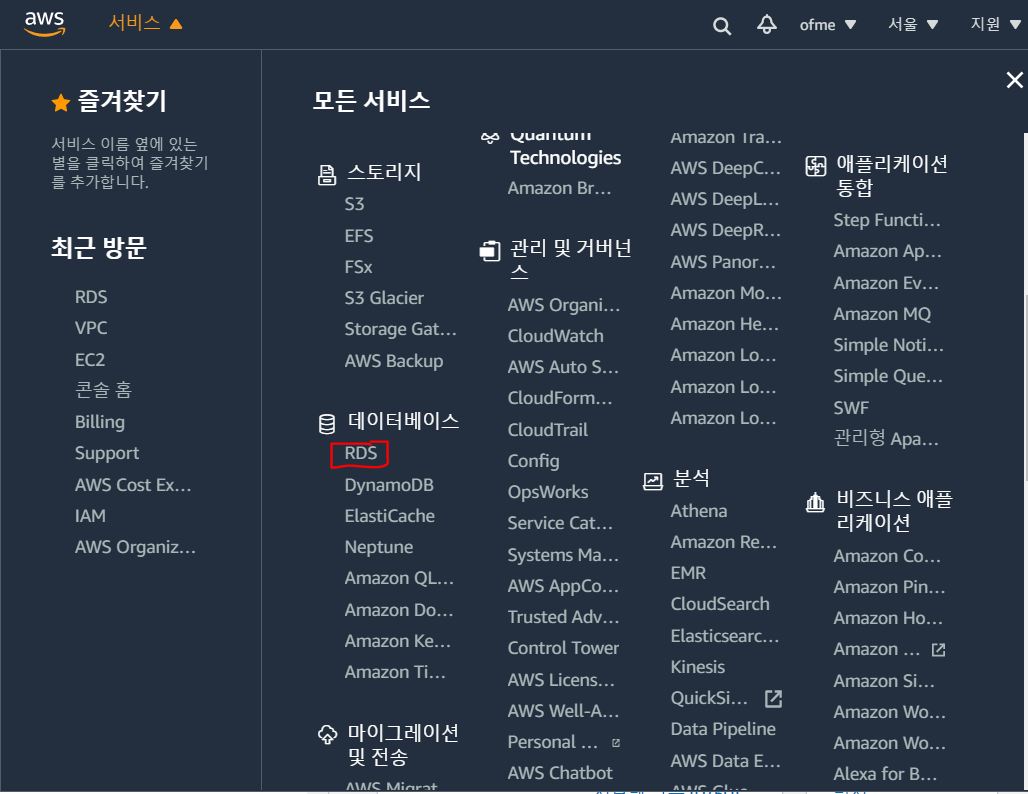Image resolution: width=1028 pixels, height=794 pixels.
Task: Open VPC from recently visited
Action: tap(90, 328)
